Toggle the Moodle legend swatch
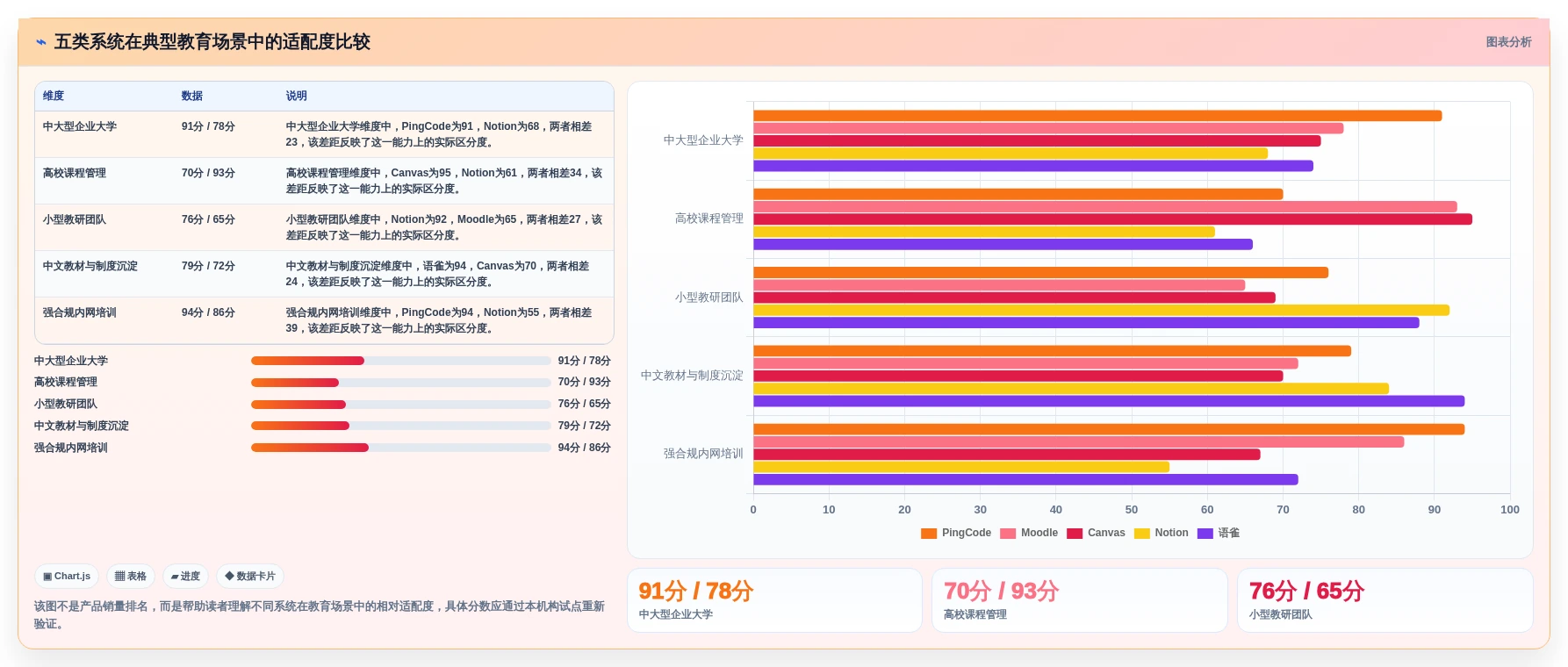 [1008, 534]
